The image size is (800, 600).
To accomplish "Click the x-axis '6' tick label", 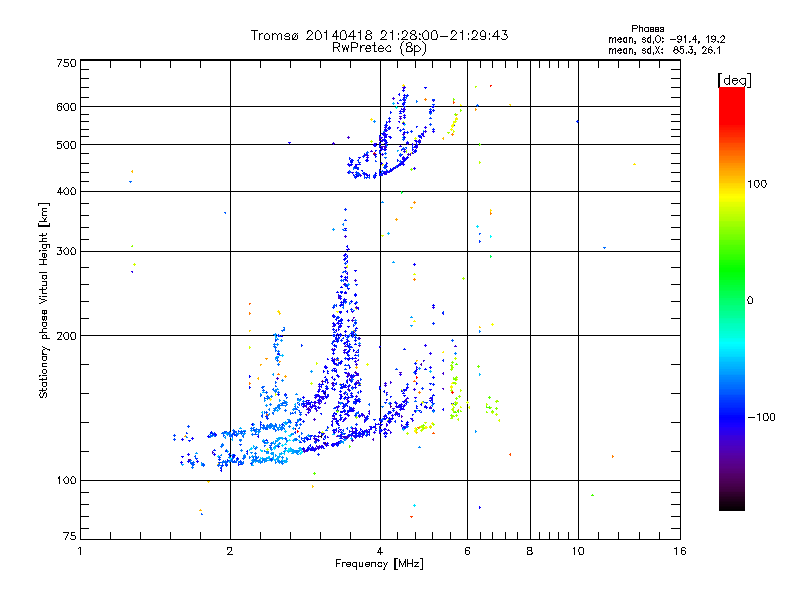I will [467, 551].
